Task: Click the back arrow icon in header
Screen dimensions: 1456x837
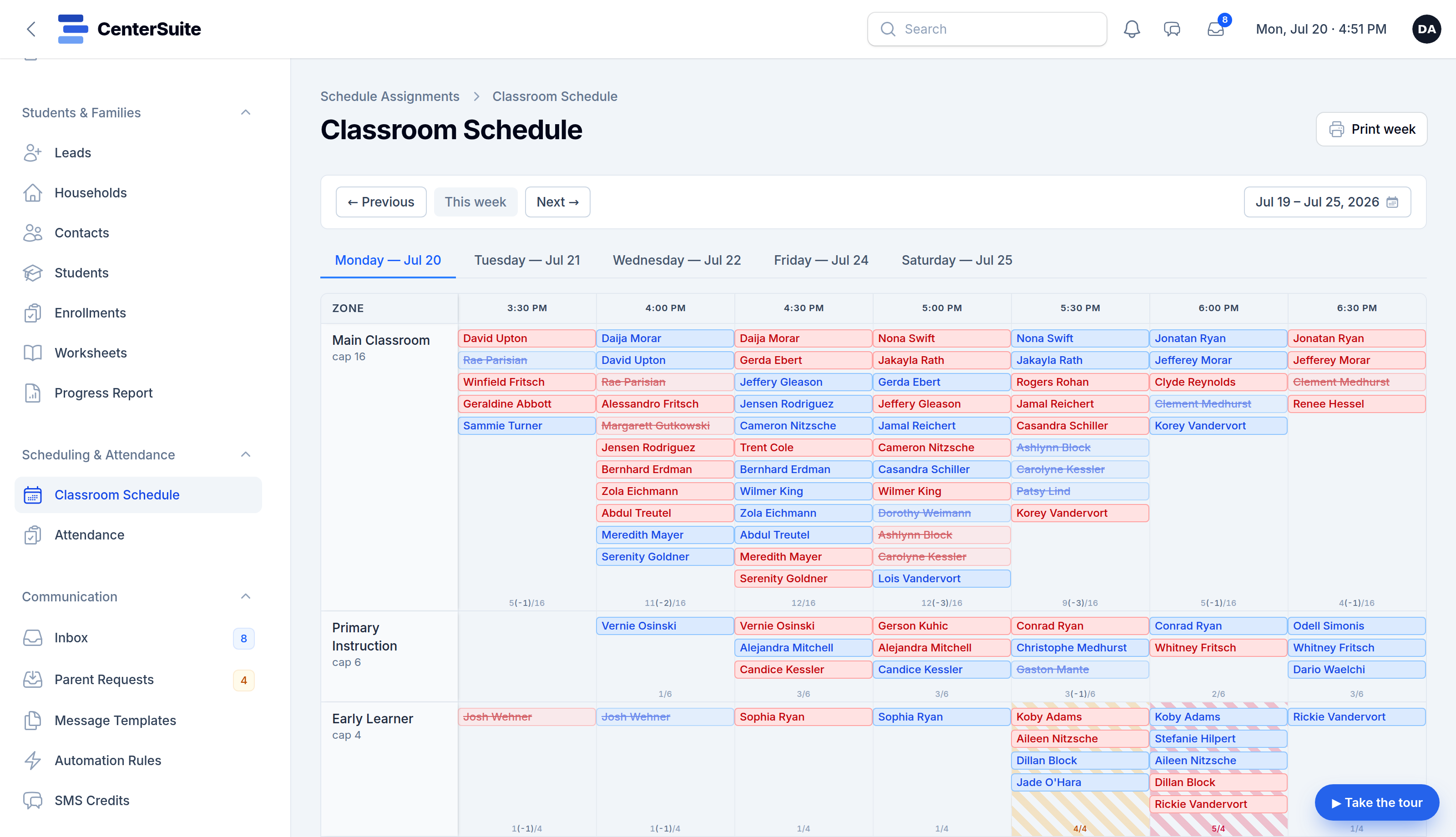Action: tap(31, 29)
